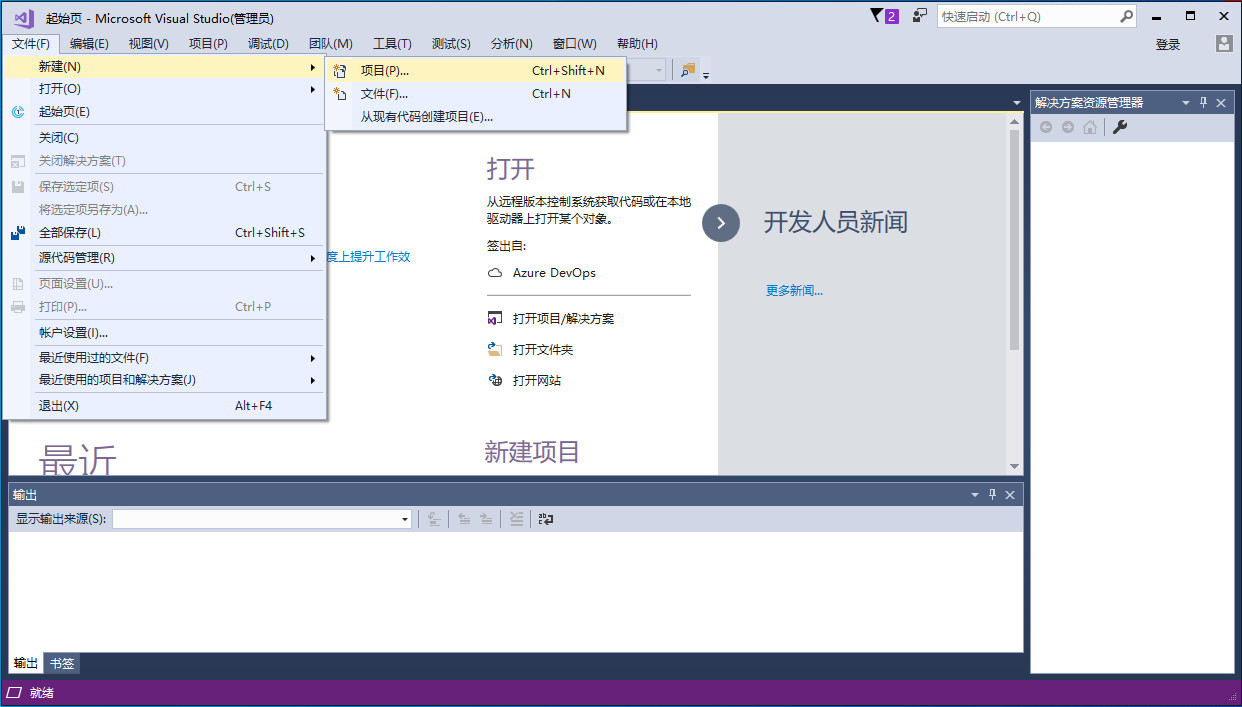Switch to the 书签 tab
This screenshot has width=1242, height=707.
click(x=62, y=663)
